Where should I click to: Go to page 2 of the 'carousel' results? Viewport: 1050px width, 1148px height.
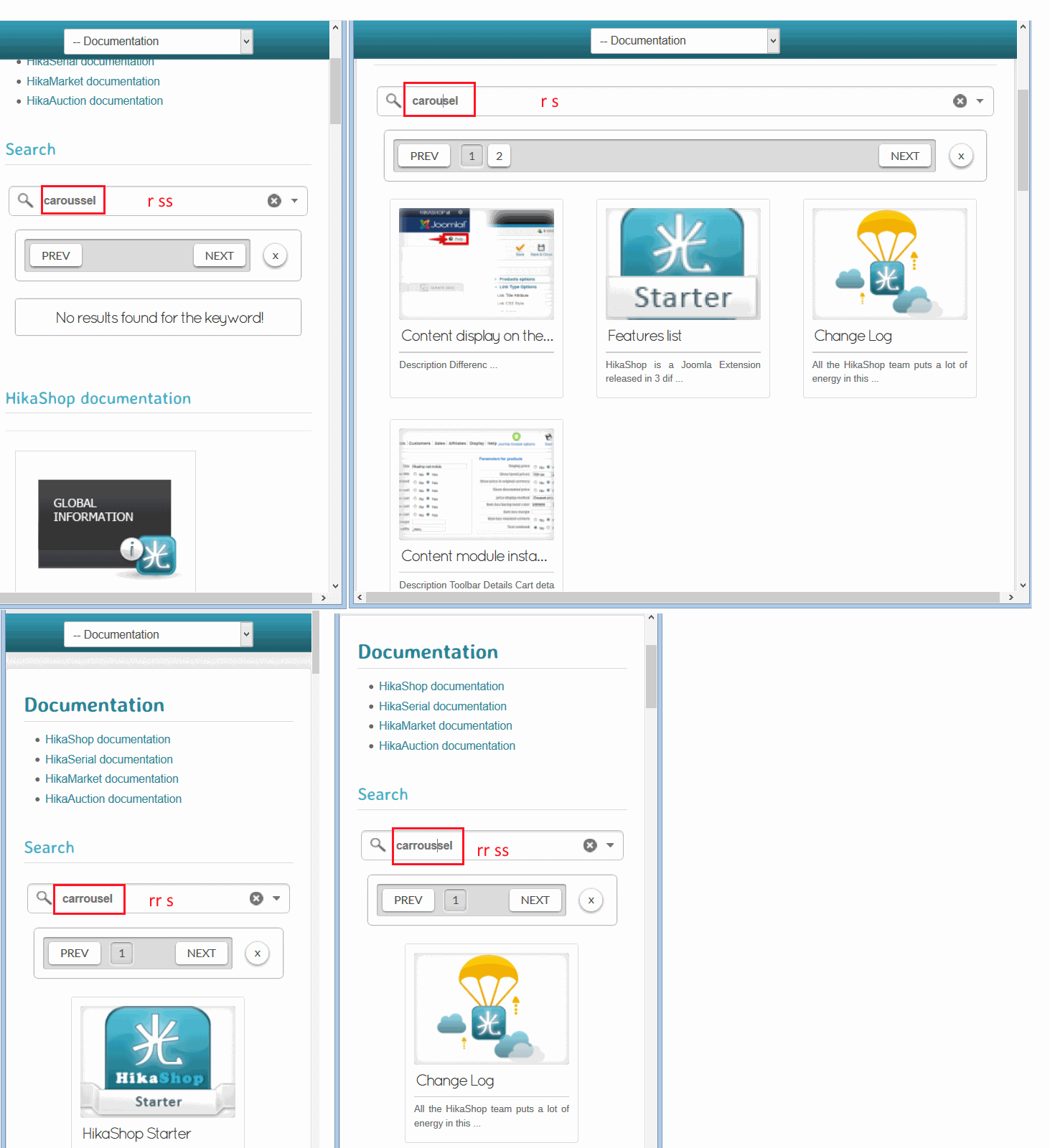pos(499,156)
